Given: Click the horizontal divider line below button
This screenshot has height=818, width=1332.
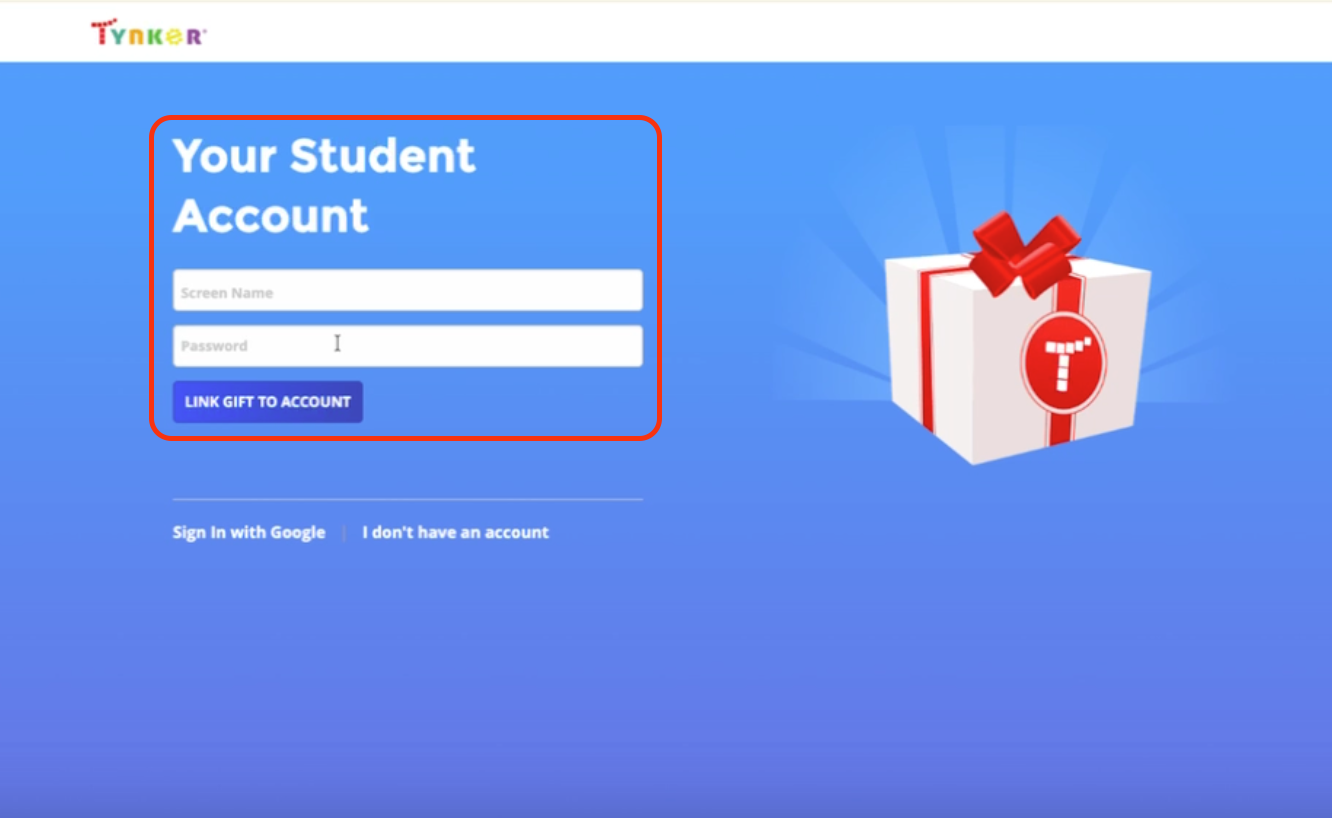Looking at the screenshot, I should point(407,499).
